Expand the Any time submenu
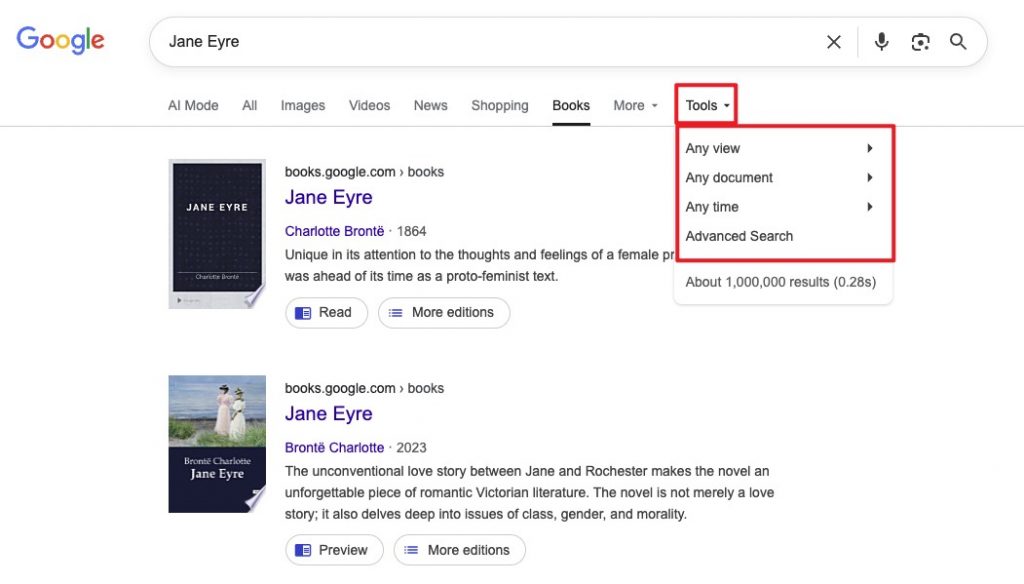1024x584 pixels. 780,207
